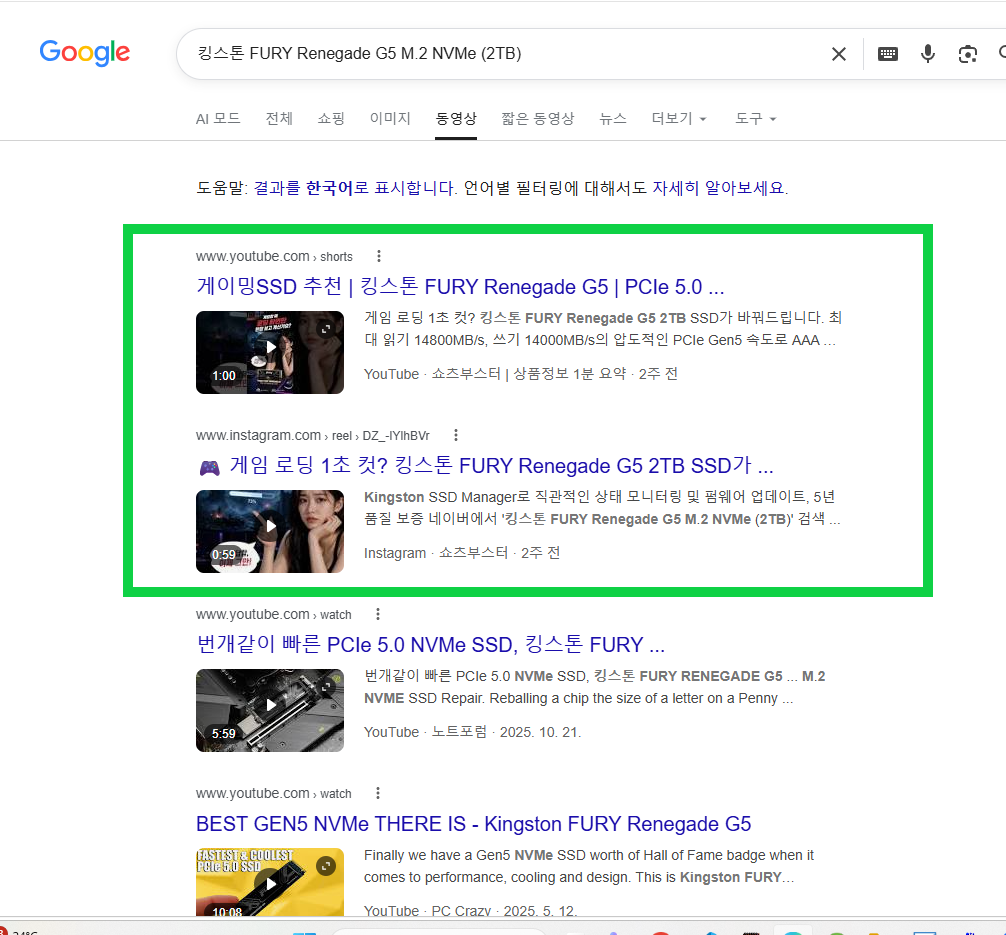1006x935 pixels.
Task: Expand preview icon on the 1:00 shorts thumbnail
Action: (x=326, y=329)
